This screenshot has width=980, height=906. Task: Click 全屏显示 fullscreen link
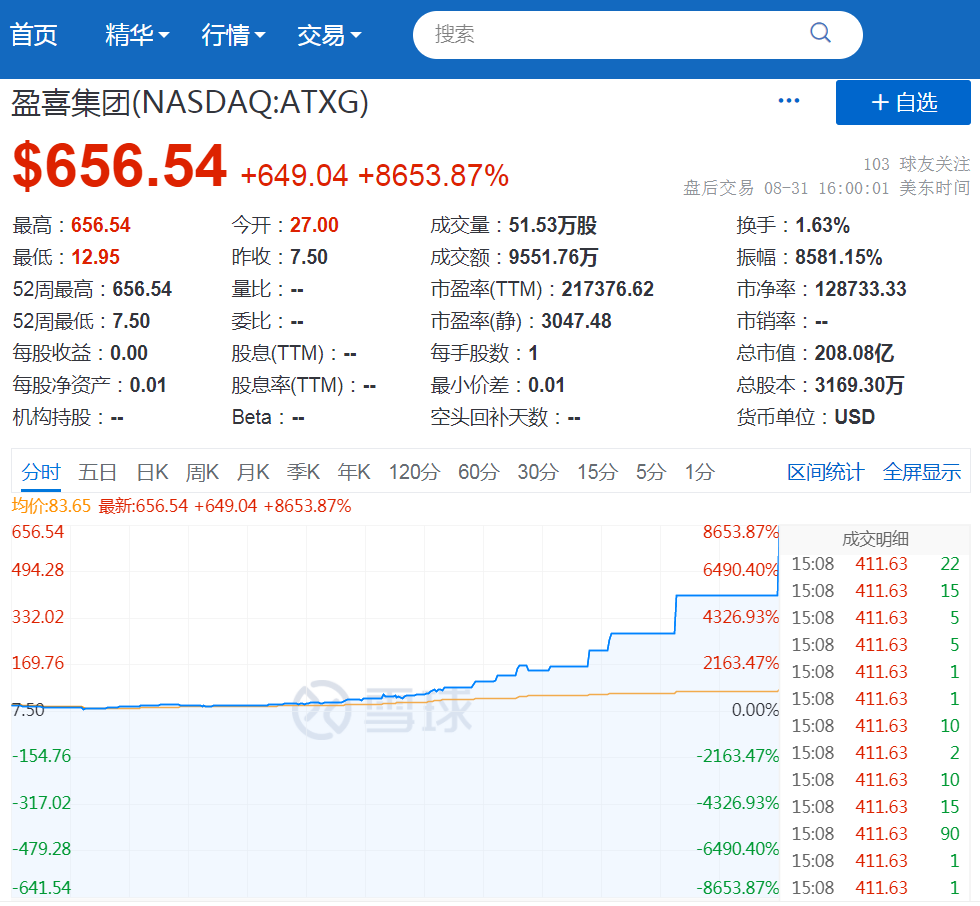(921, 472)
